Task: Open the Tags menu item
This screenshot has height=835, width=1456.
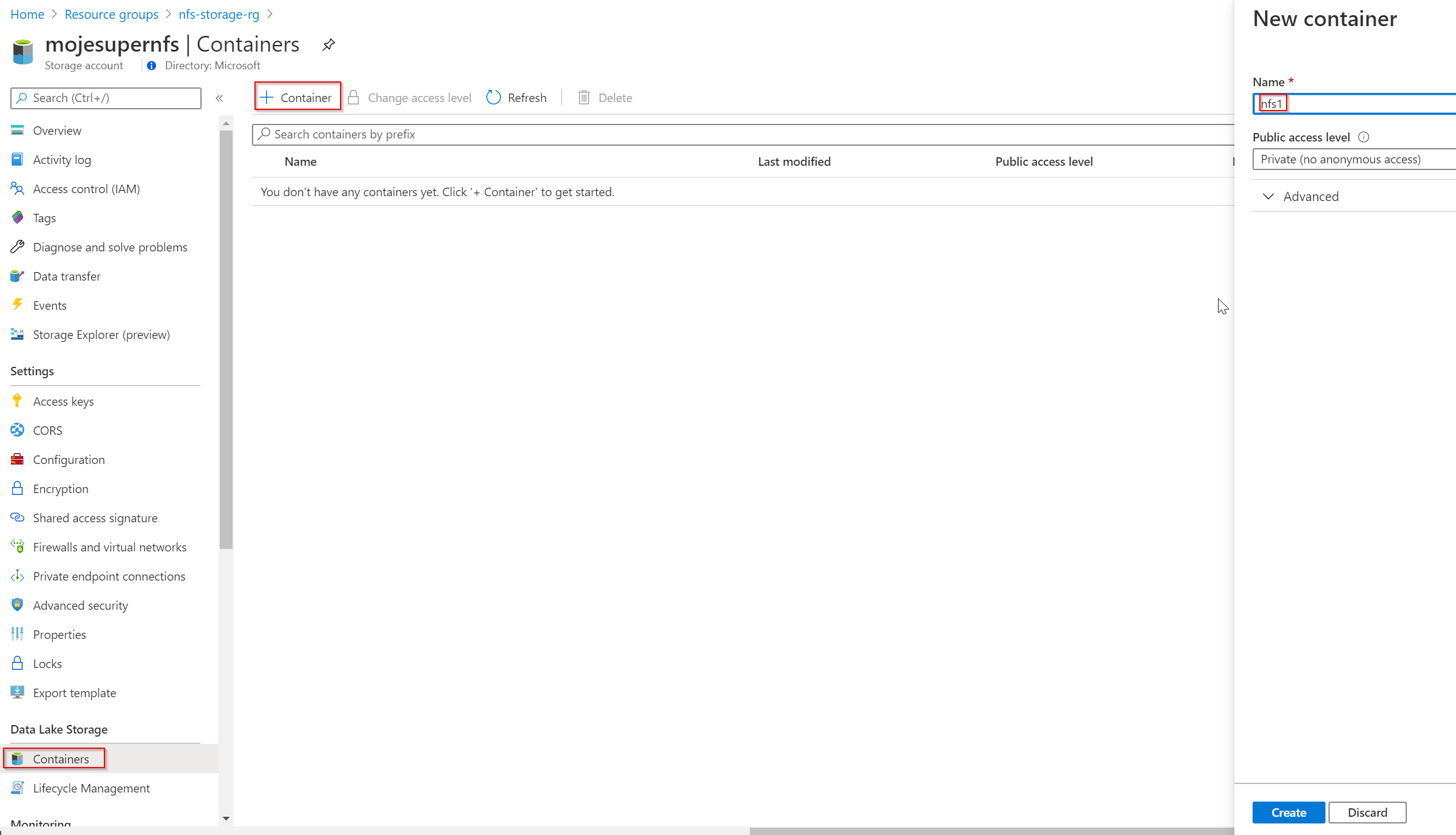Action: click(x=44, y=218)
